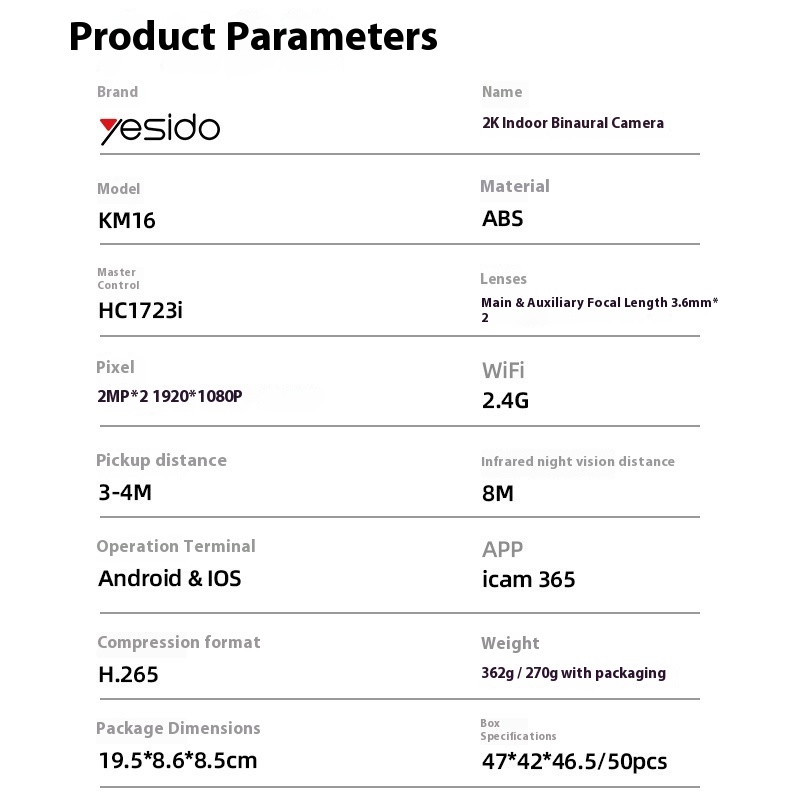Click the Product Parameters heading
This screenshot has height=800, width=800.
click(253, 37)
